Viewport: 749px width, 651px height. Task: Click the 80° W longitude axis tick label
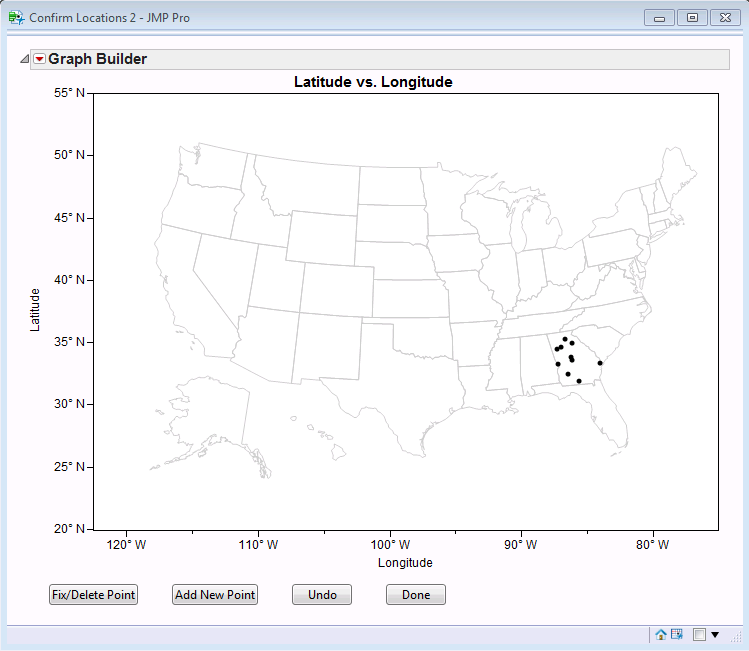(x=653, y=544)
